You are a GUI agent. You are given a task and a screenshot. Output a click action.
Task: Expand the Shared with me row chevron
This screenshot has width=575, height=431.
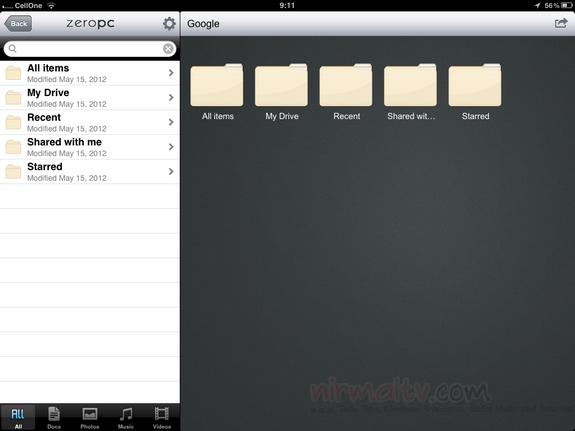171,146
